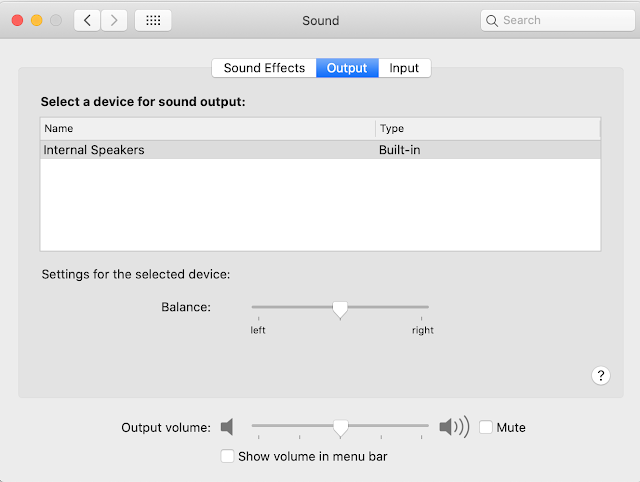Open the help question mark button

pos(600,375)
